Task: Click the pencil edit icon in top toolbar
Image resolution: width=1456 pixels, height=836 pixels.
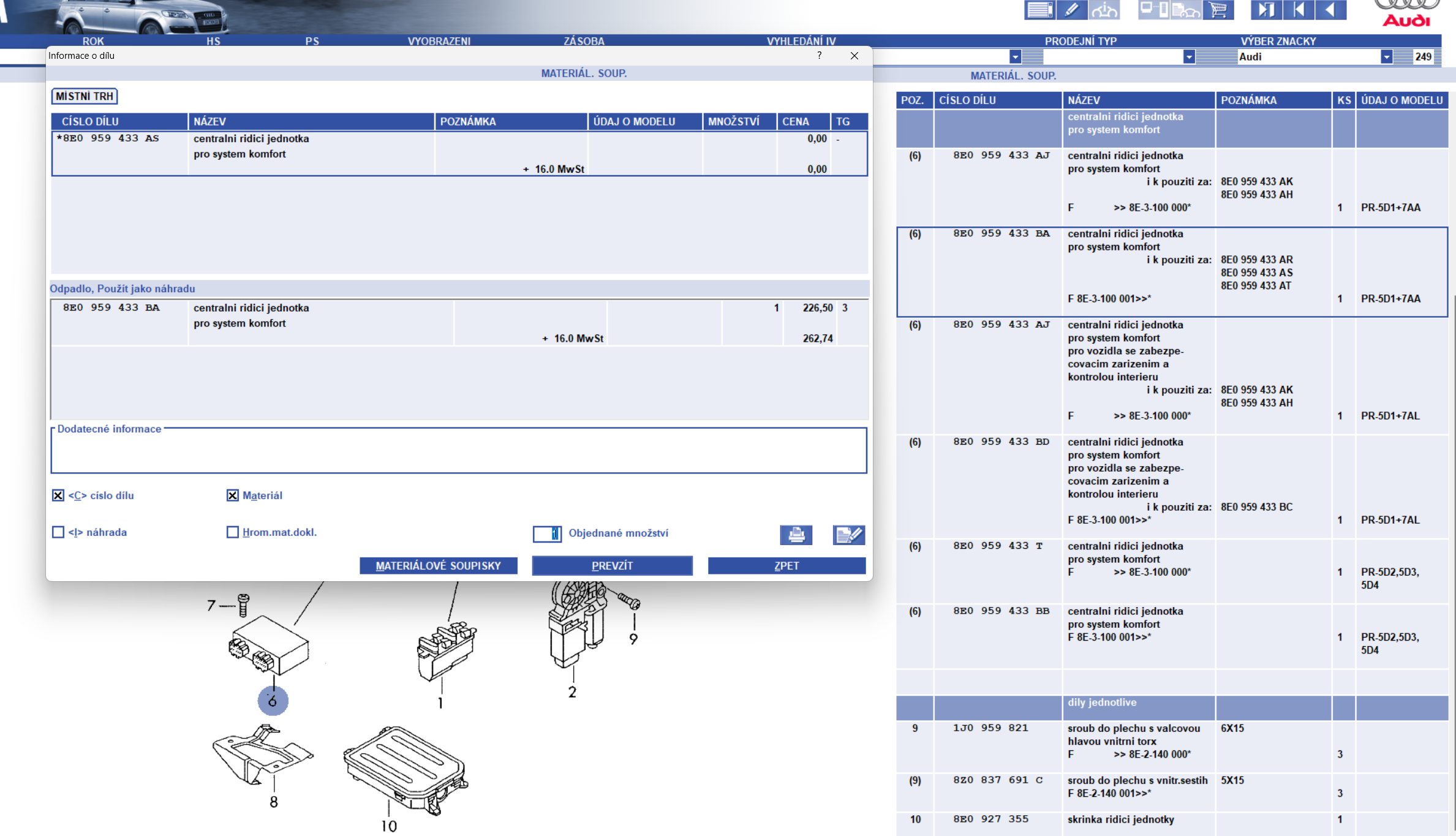Action: click(x=1071, y=10)
